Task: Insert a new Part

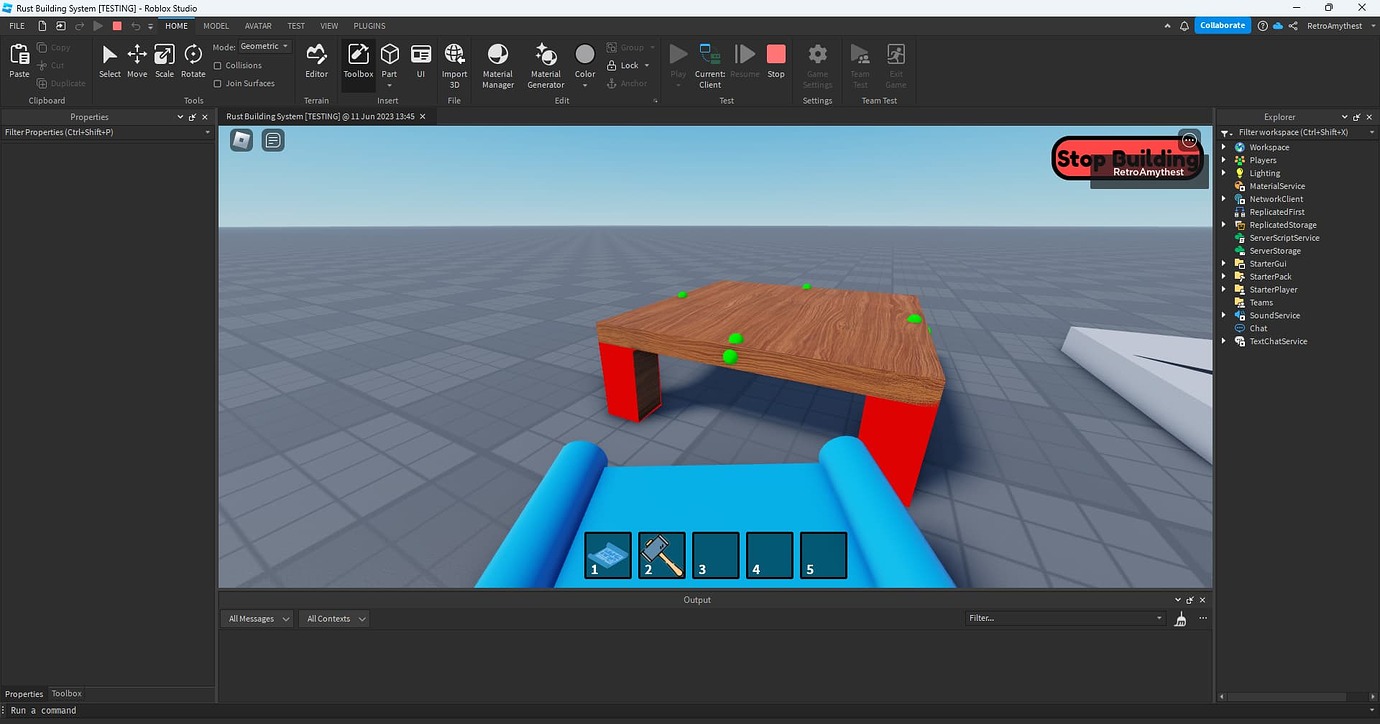Action: (389, 56)
